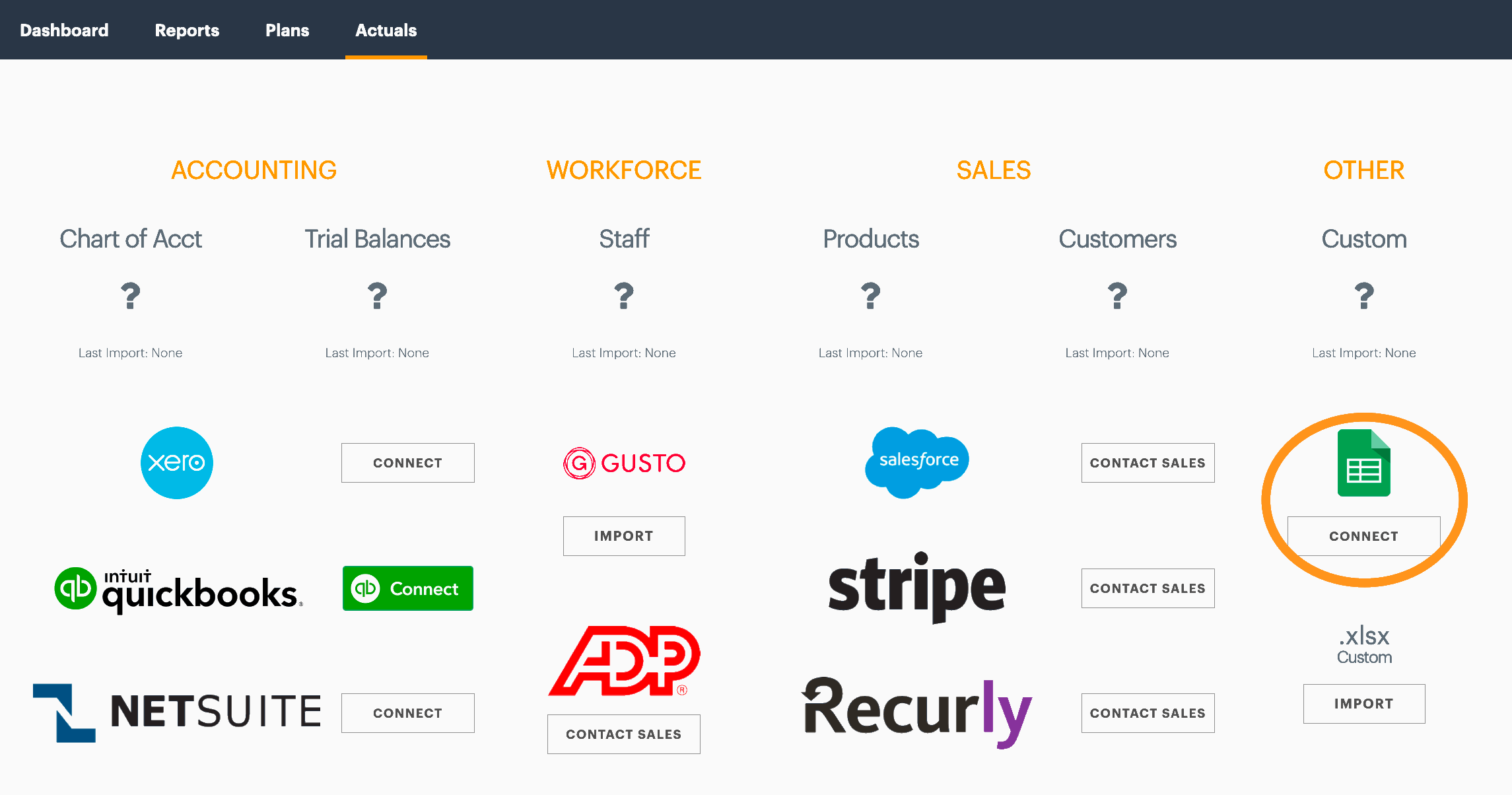The height and width of the screenshot is (795, 1512).
Task: Click Last Import: None under Products
Action: [x=871, y=353]
